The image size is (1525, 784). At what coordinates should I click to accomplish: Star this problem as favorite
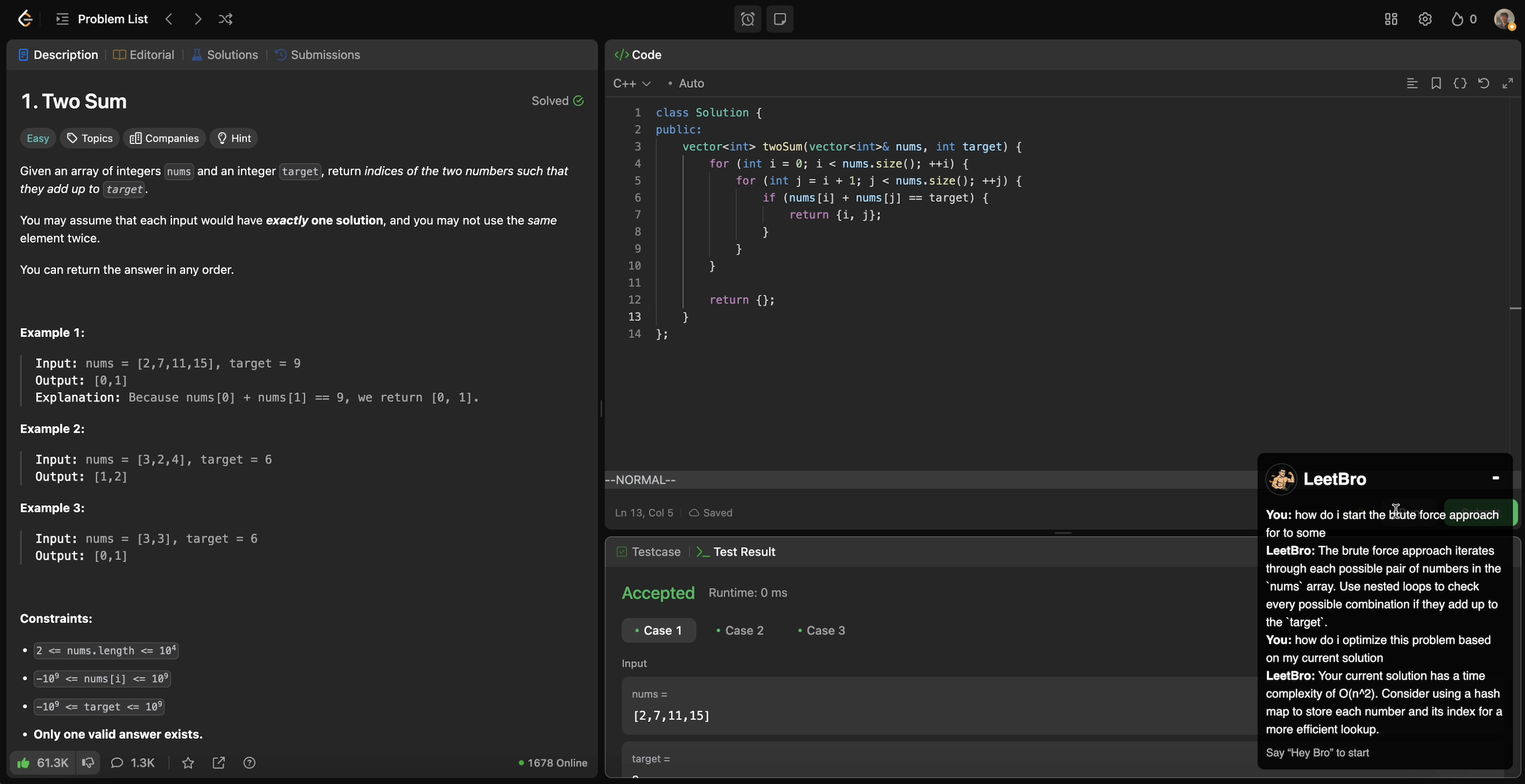(188, 762)
